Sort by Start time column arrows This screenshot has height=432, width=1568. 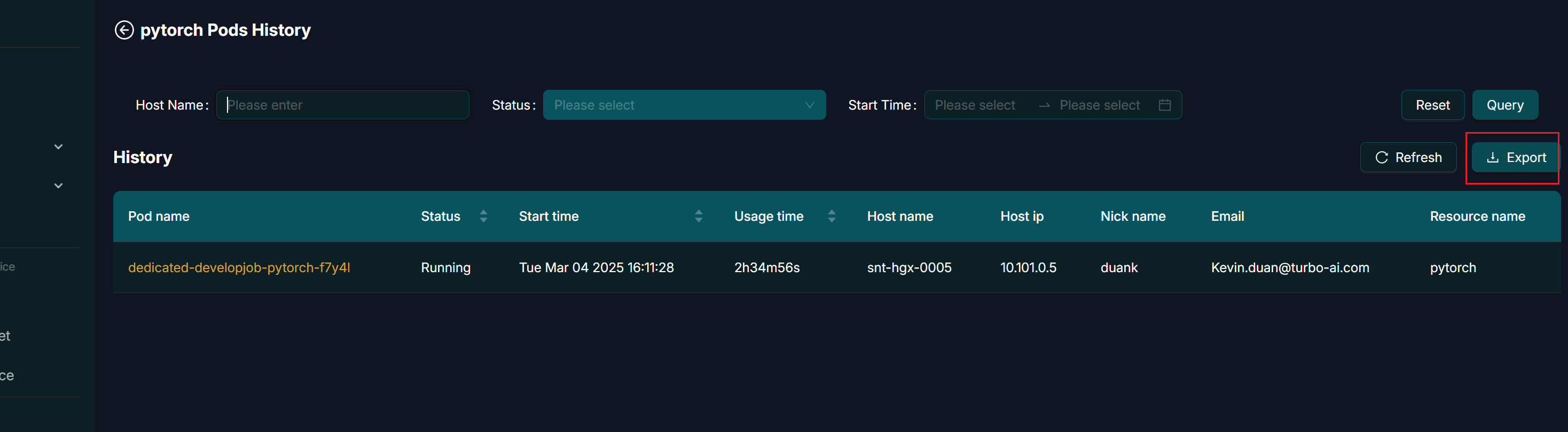[x=698, y=217]
